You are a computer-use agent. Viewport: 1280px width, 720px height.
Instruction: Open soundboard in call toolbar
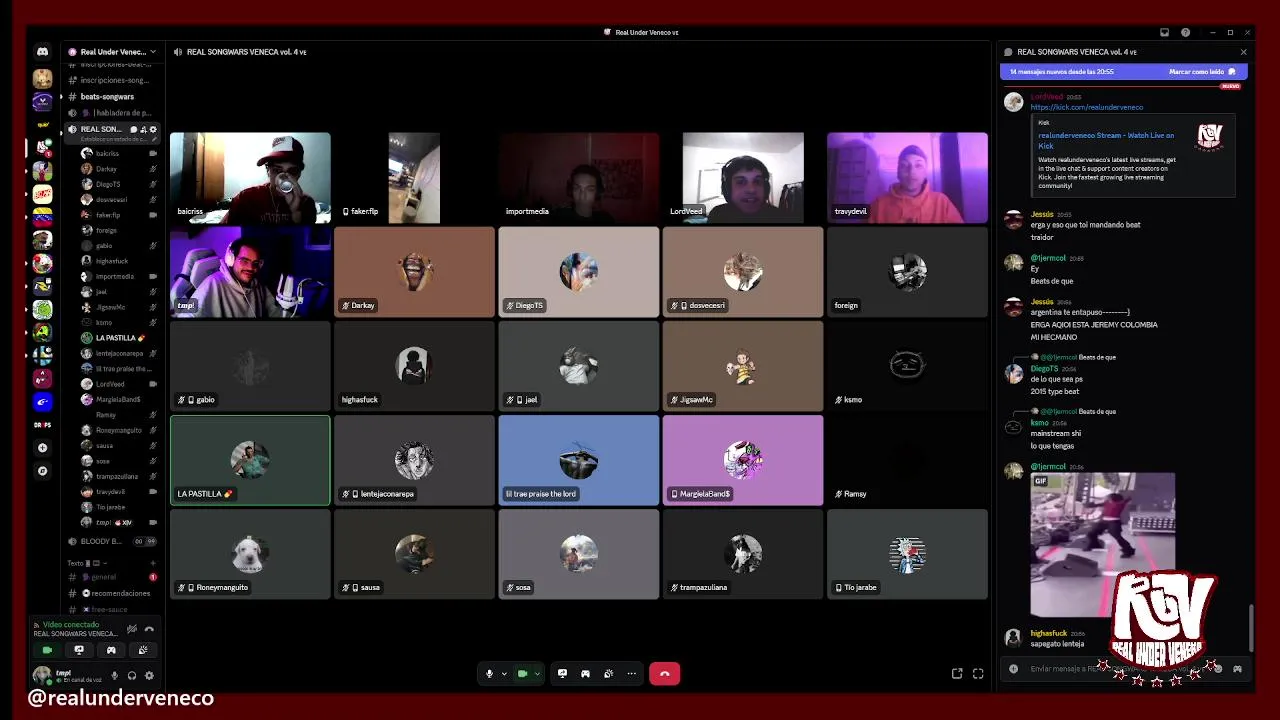point(608,674)
